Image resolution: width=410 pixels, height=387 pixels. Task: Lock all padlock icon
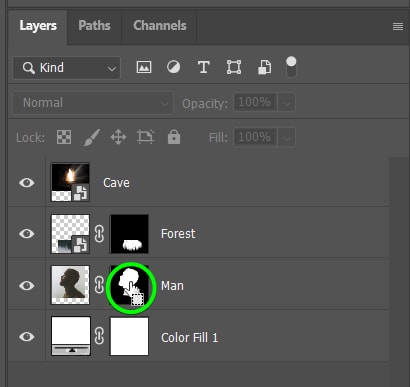click(x=174, y=137)
